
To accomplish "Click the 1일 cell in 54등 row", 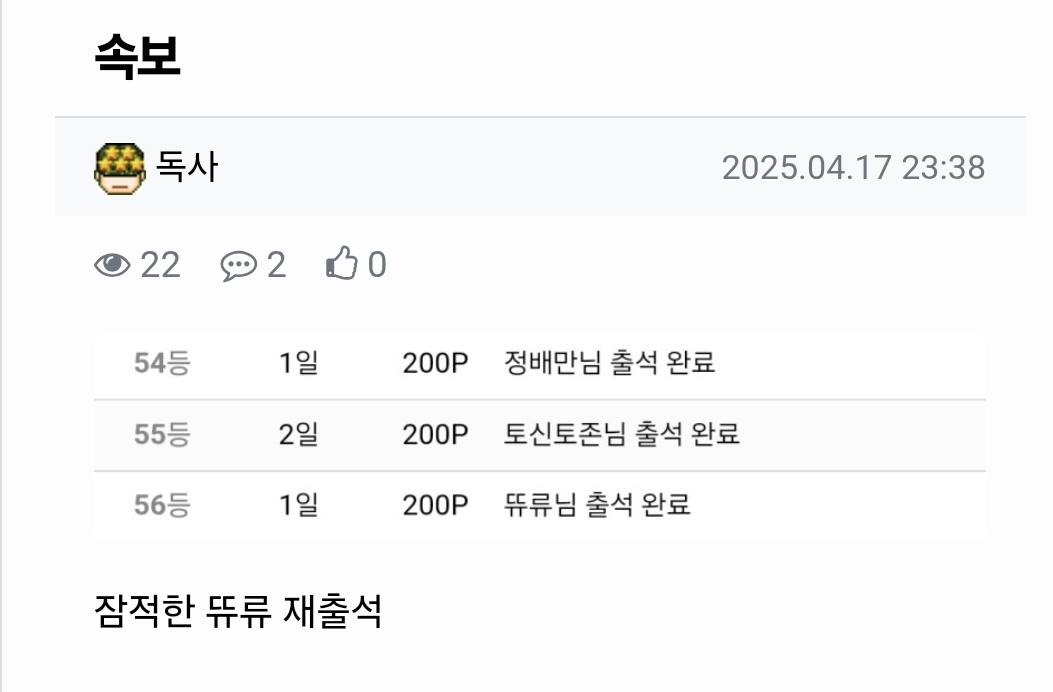I will coord(298,363).
